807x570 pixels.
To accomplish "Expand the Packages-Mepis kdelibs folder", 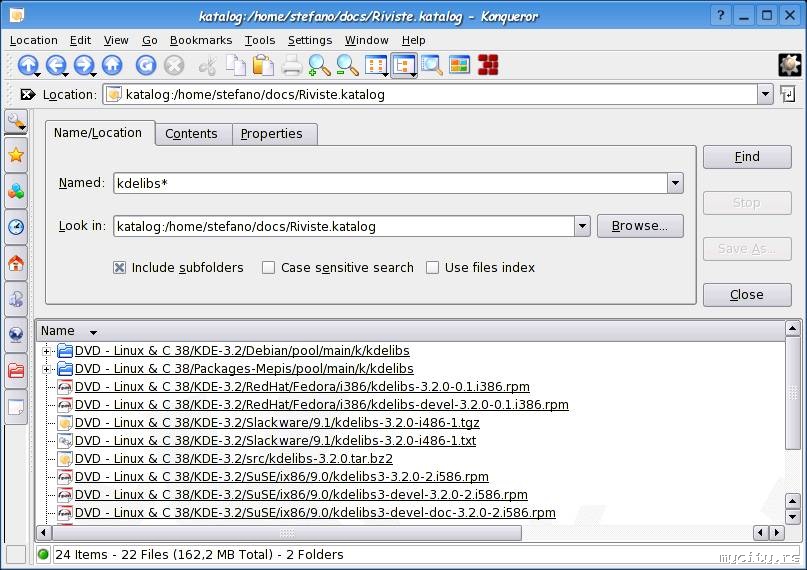I will 46,369.
